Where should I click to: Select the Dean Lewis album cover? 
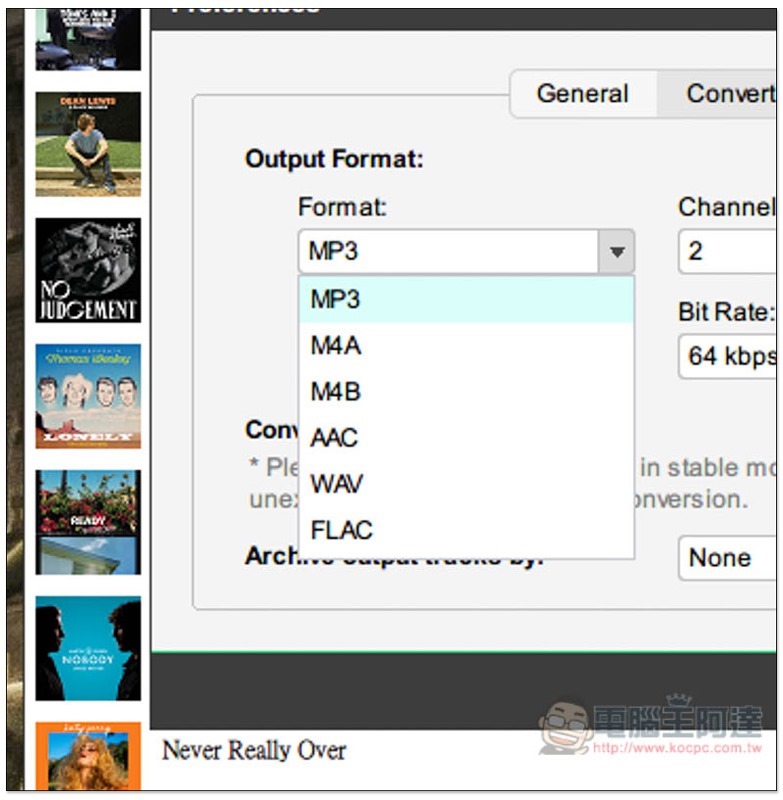(88, 144)
